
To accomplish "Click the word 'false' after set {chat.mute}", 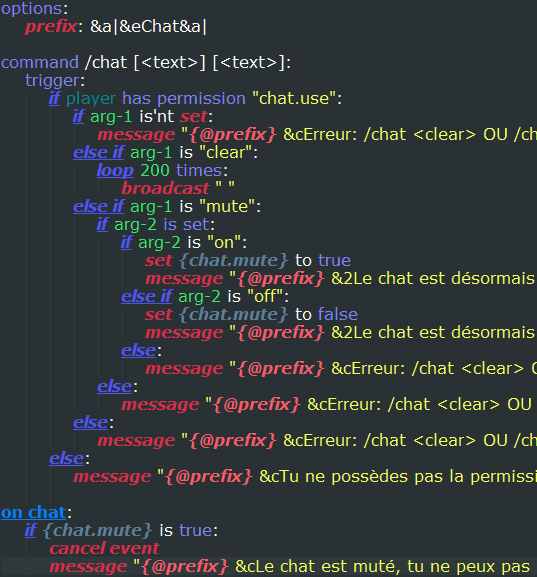I will tap(338, 315).
